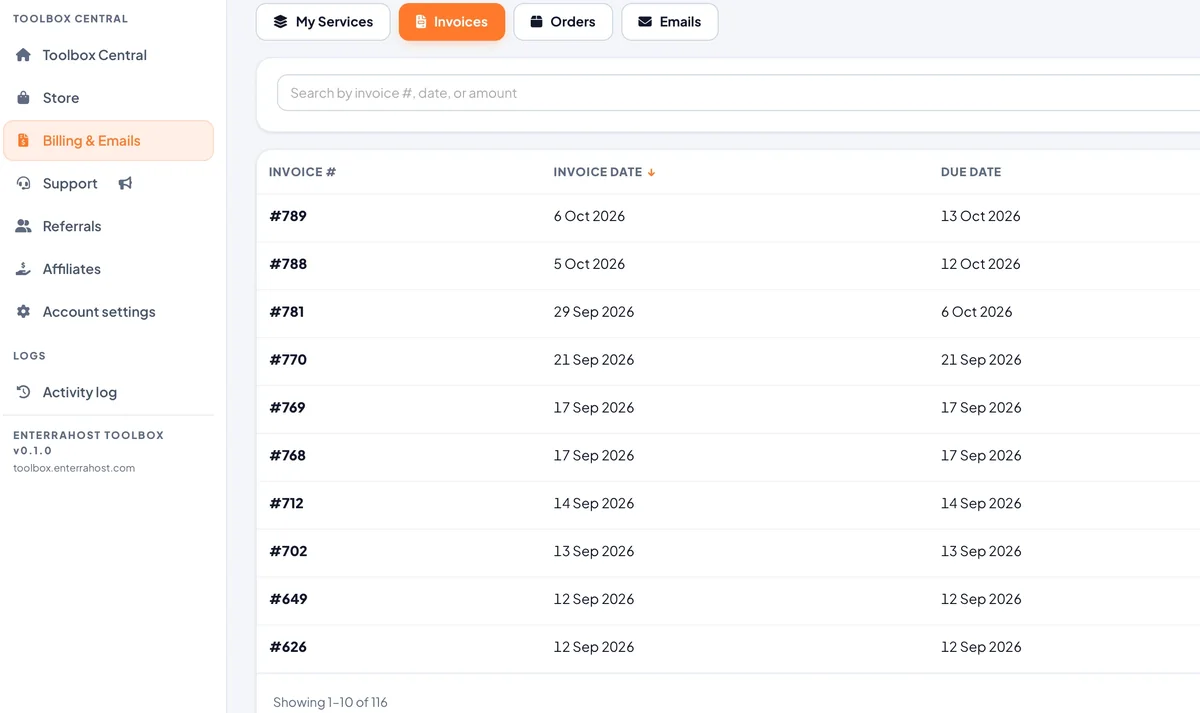Open invoice #769
Screen dimensions: 1200x713
(288, 408)
